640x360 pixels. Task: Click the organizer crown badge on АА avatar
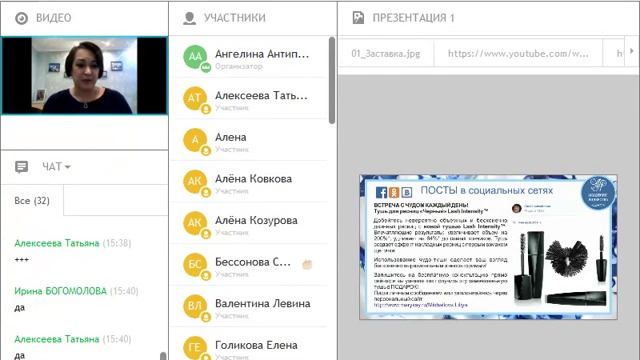tap(206, 67)
